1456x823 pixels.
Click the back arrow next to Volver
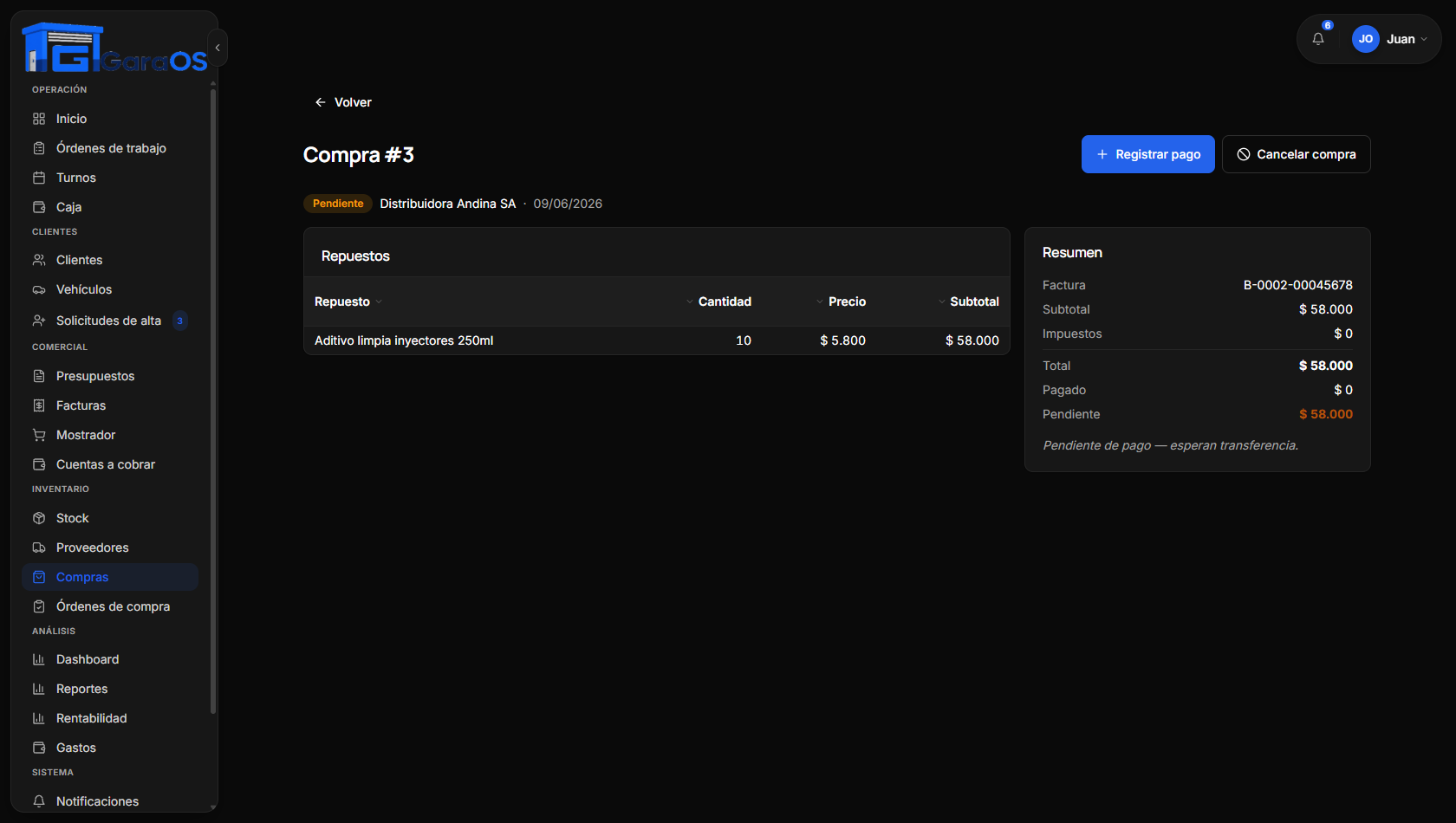(321, 102)
